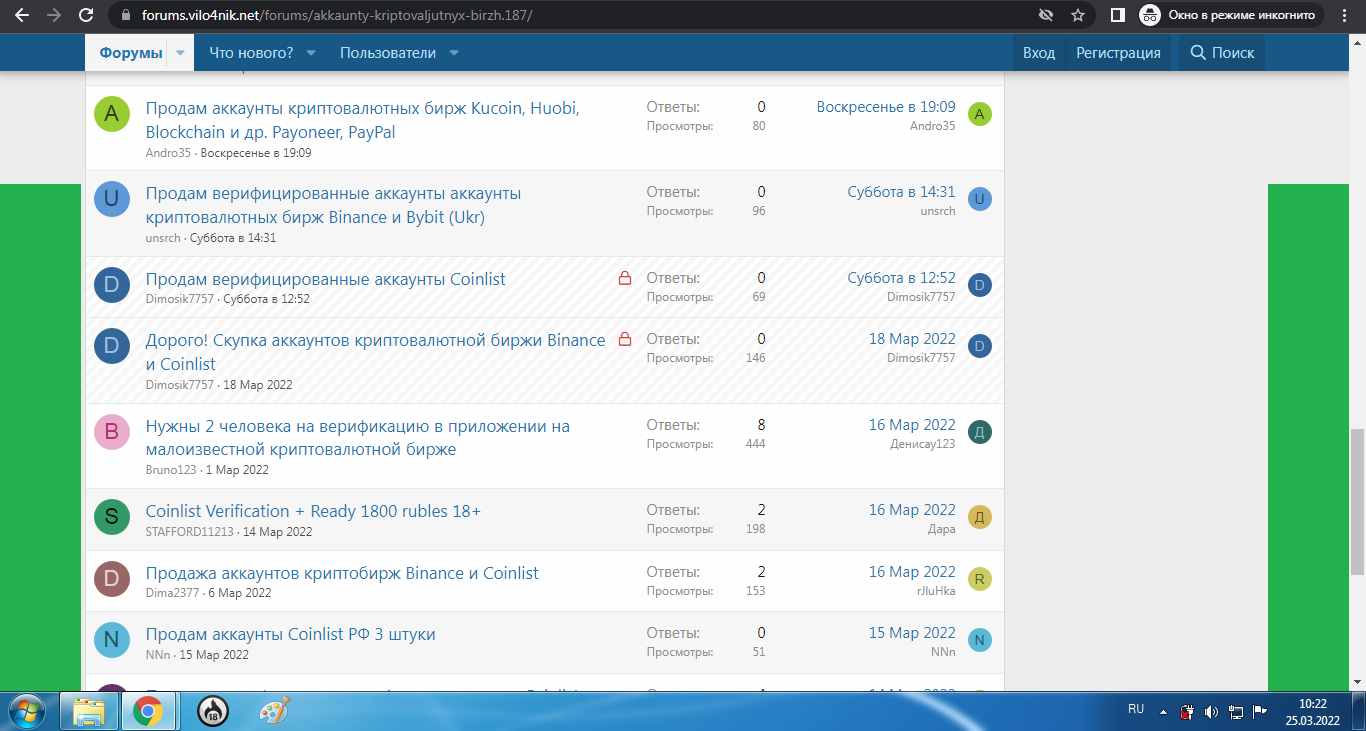Open the Bruno123 pink avatar icon
The height and width of the screenshot is (731, 1366).
click(x=111, y=432)
